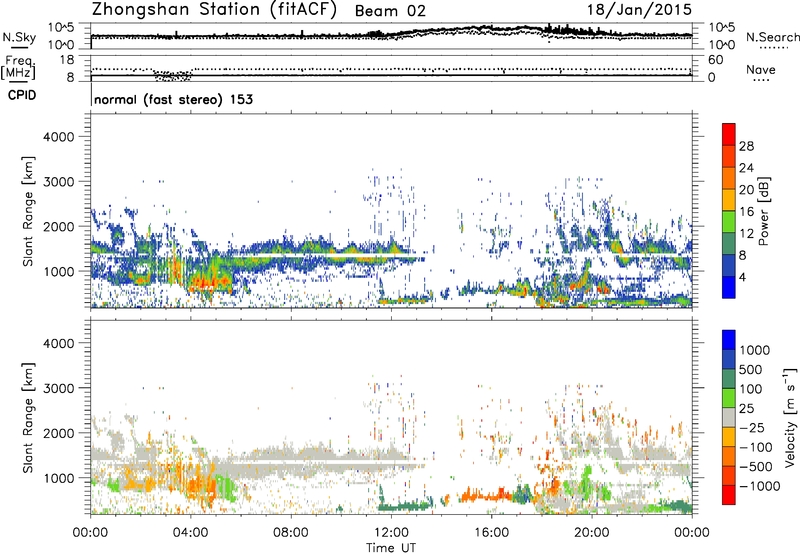800x554 pixels.
Task: Click the 'Nave' legend label
Action: [x=760, y=70]
